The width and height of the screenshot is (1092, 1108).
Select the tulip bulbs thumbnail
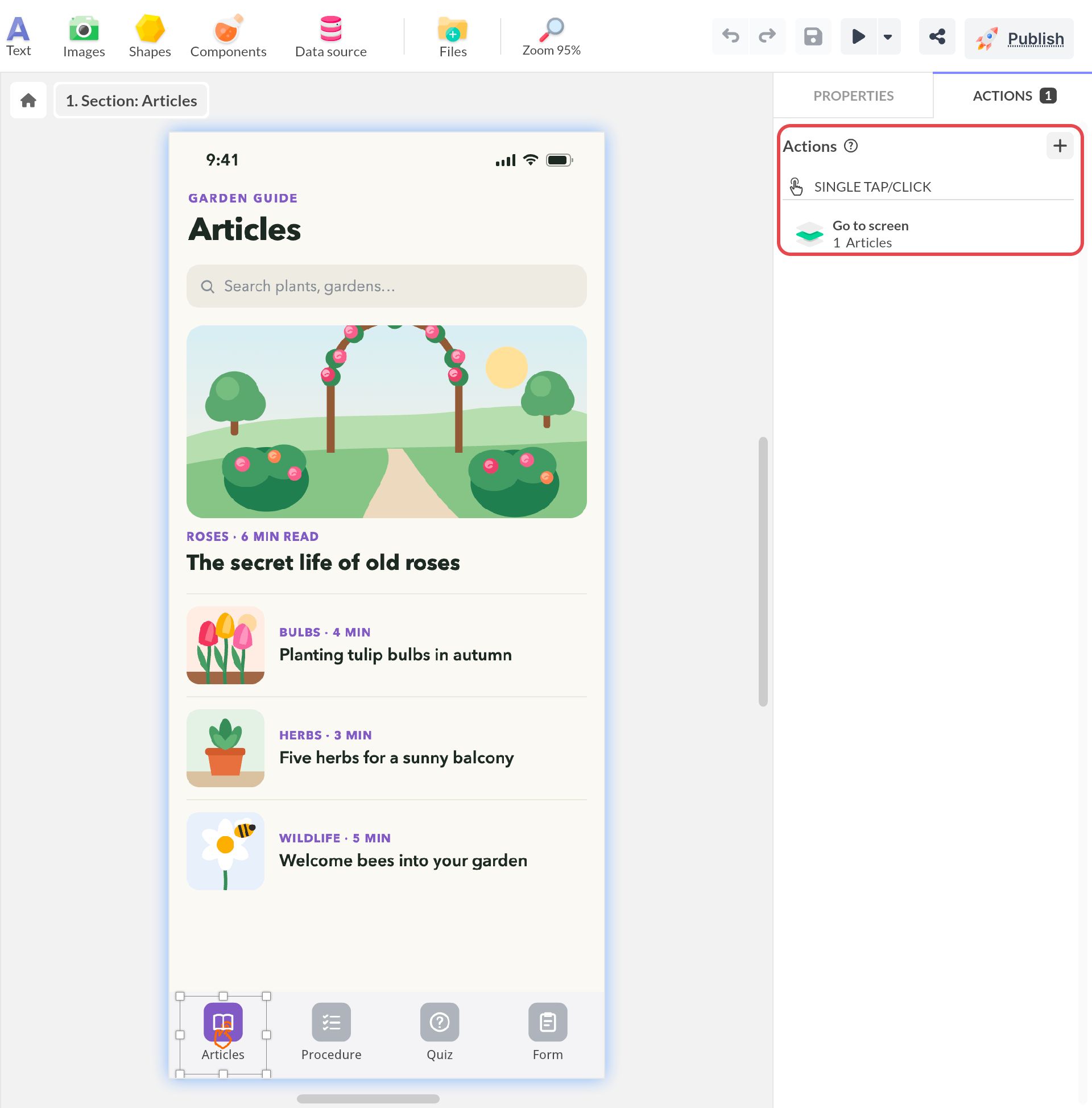click(225, 644)
